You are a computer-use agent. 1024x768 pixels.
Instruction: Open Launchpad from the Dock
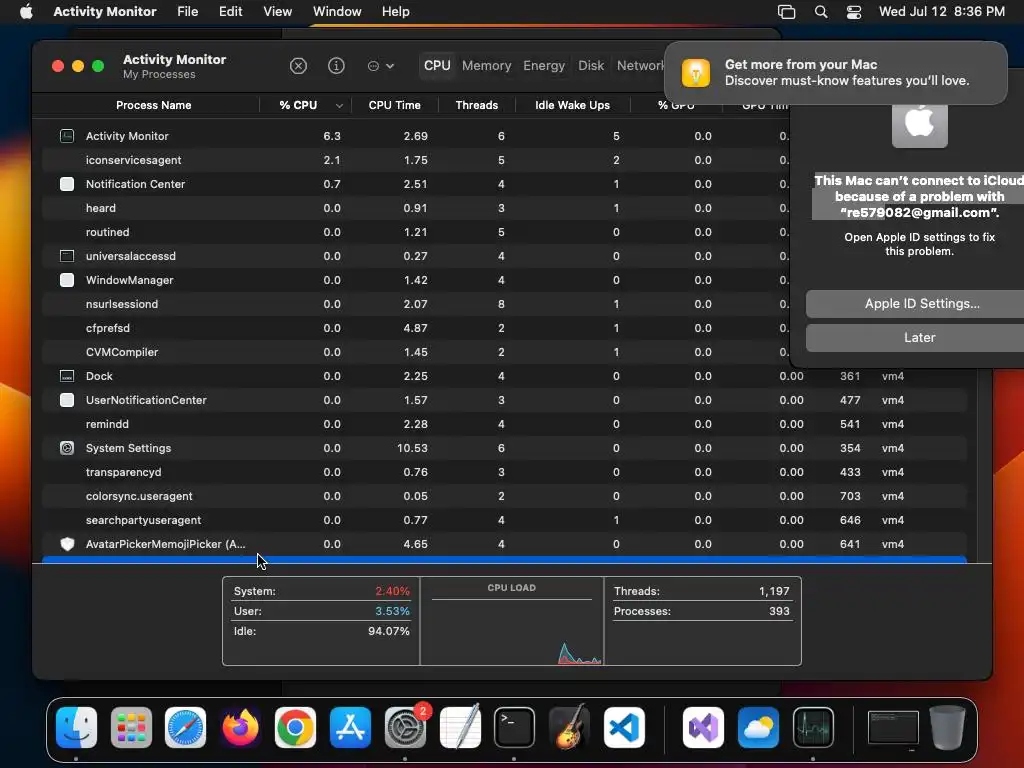pos(131,727)
